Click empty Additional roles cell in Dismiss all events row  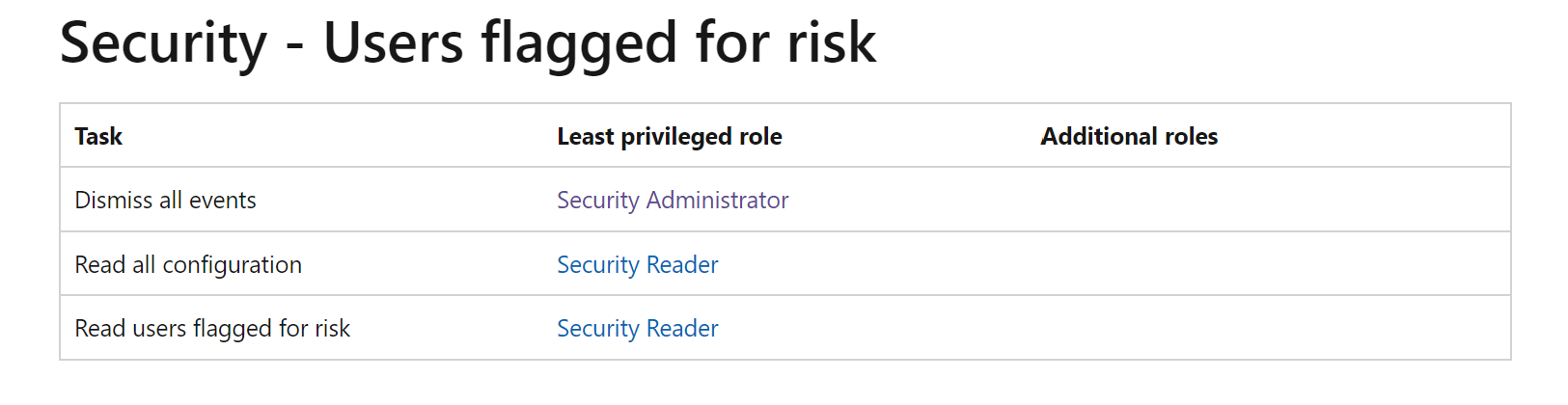click(x=1269, y=200)
